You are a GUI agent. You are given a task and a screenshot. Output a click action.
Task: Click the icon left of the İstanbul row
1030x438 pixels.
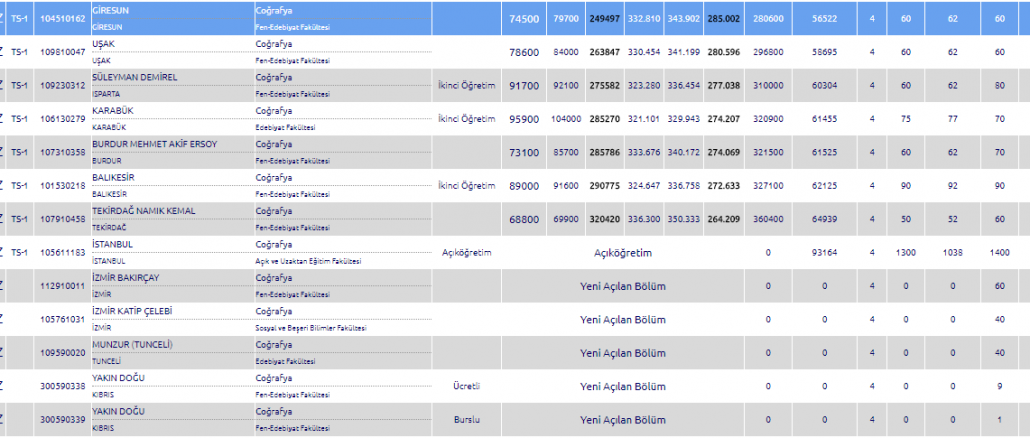3,252
